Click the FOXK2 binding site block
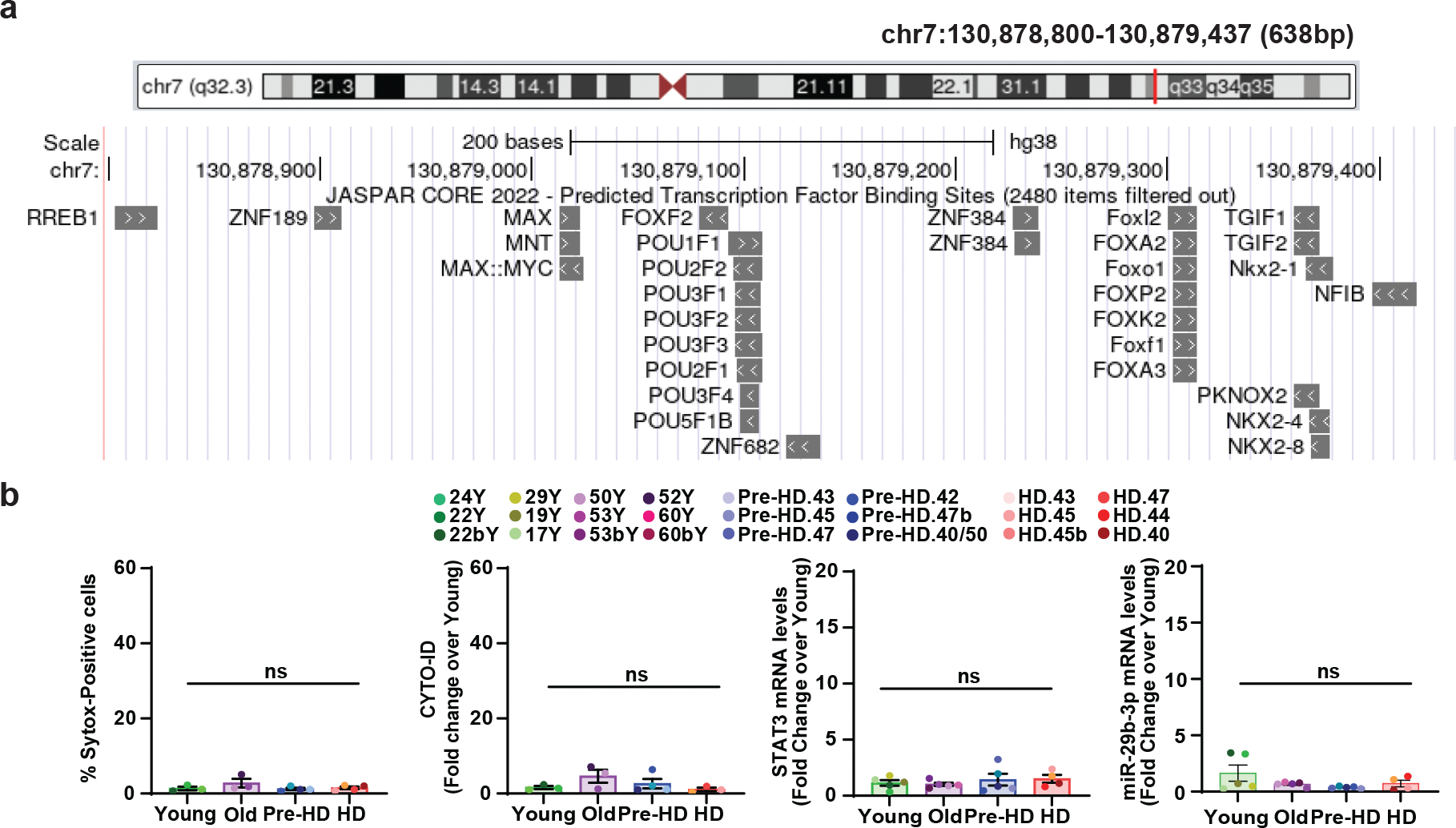The height and width of the screenshot is (828, 1456). tap(1185, 319)
